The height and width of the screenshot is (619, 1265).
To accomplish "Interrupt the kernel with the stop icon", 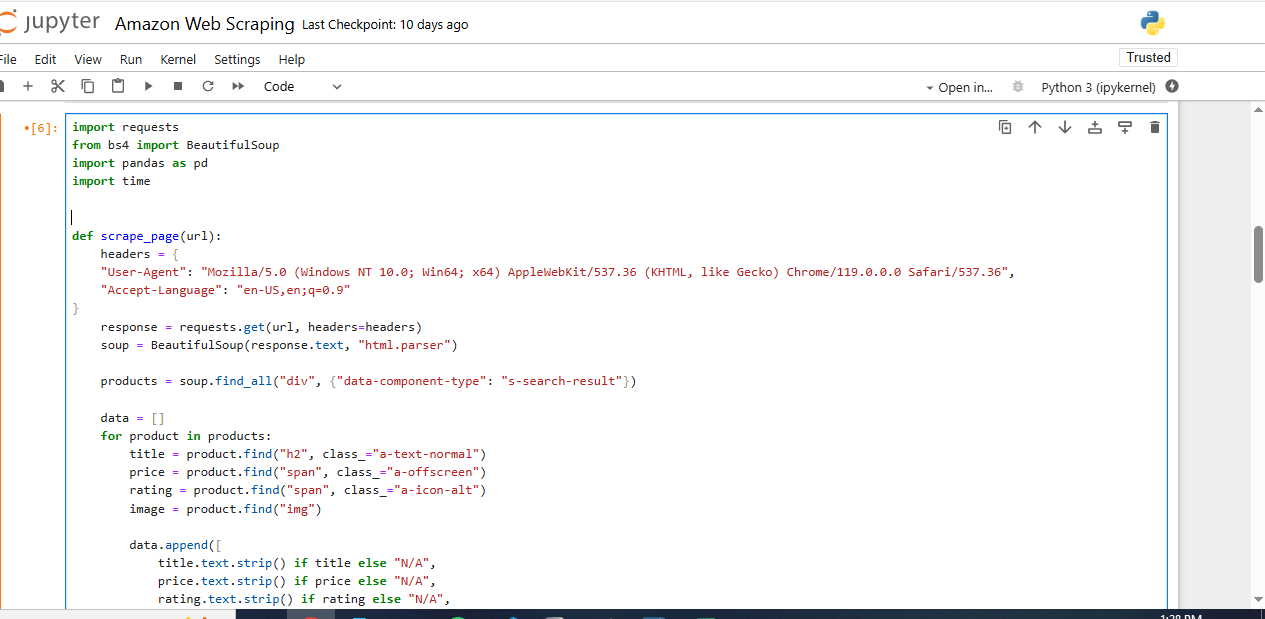I will (x=178, y=87).
